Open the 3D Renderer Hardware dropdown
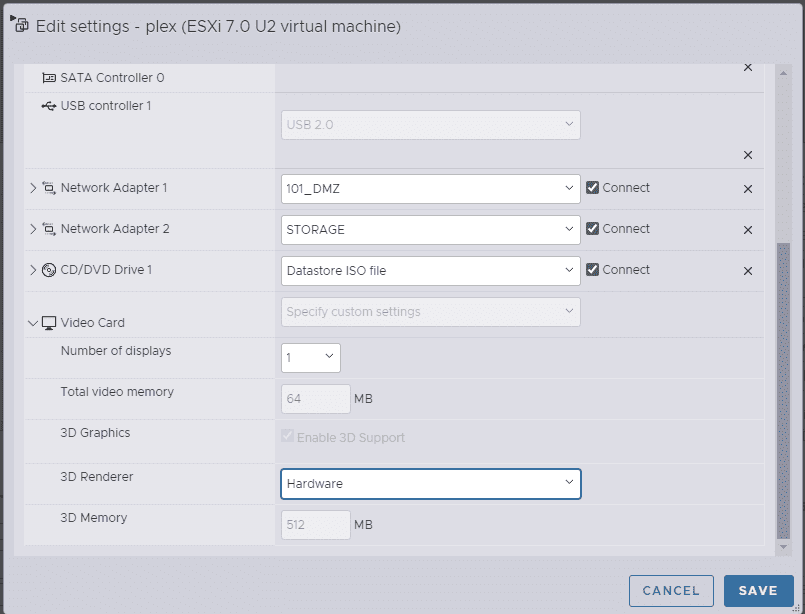The height and width of the screenshot is (614, 805). tap(430, 484)
